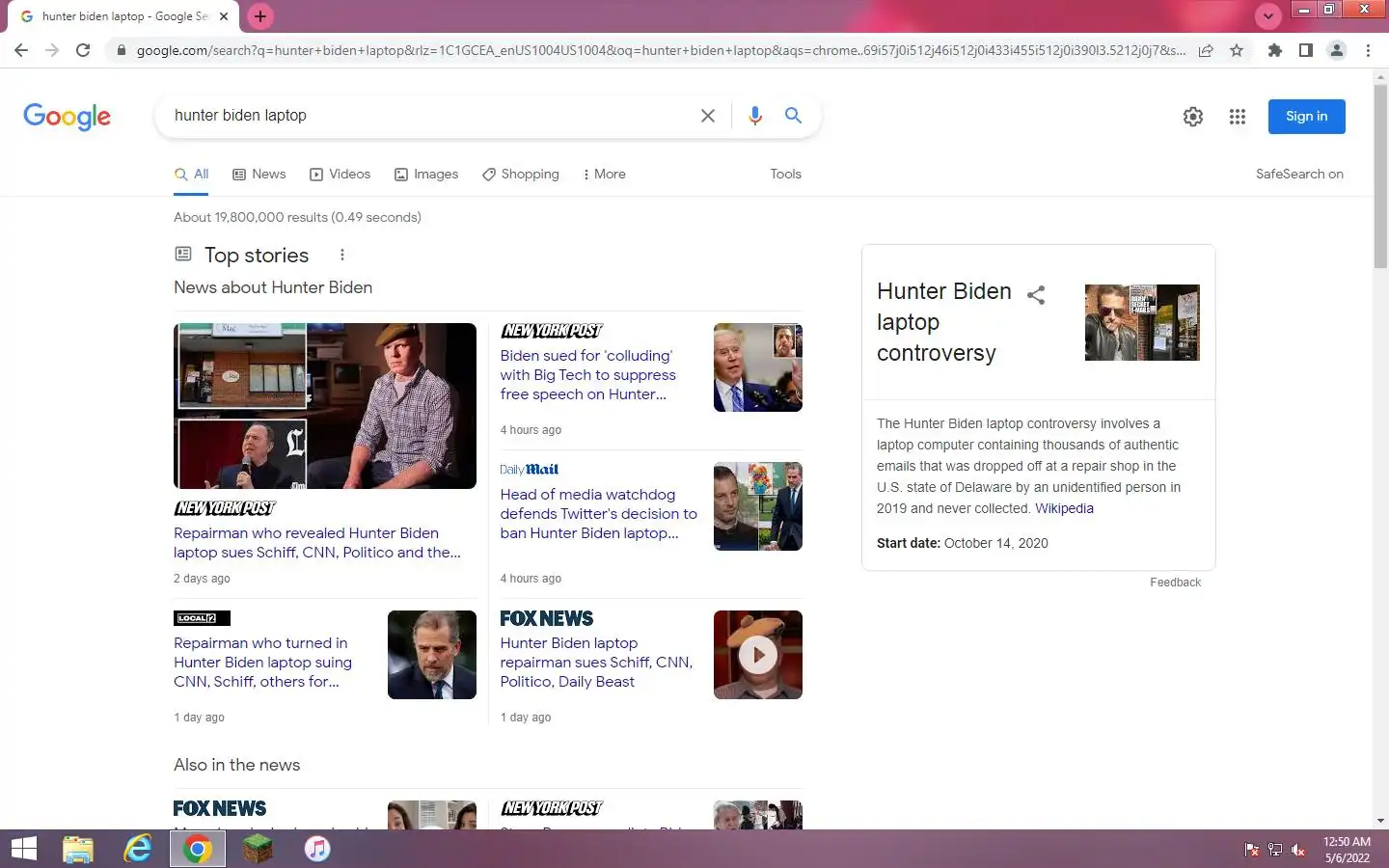Click SafeSearch on setting

(1299, 175)
